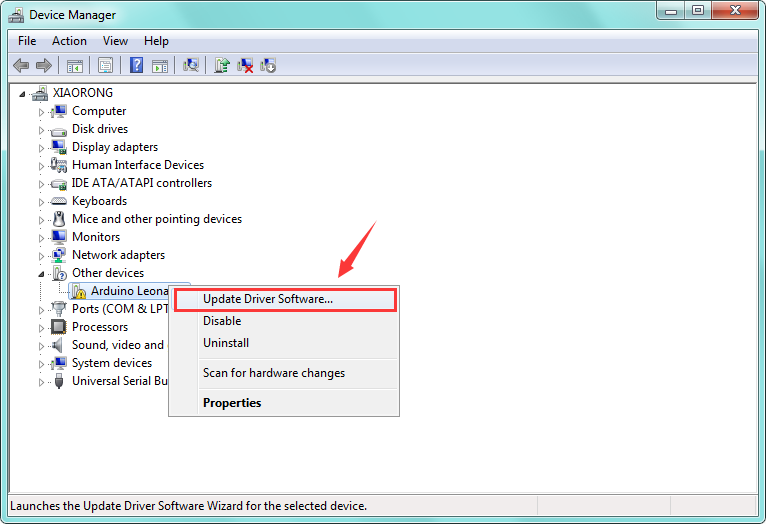Expand the Network adapters node arrow

tap(42, 255)
